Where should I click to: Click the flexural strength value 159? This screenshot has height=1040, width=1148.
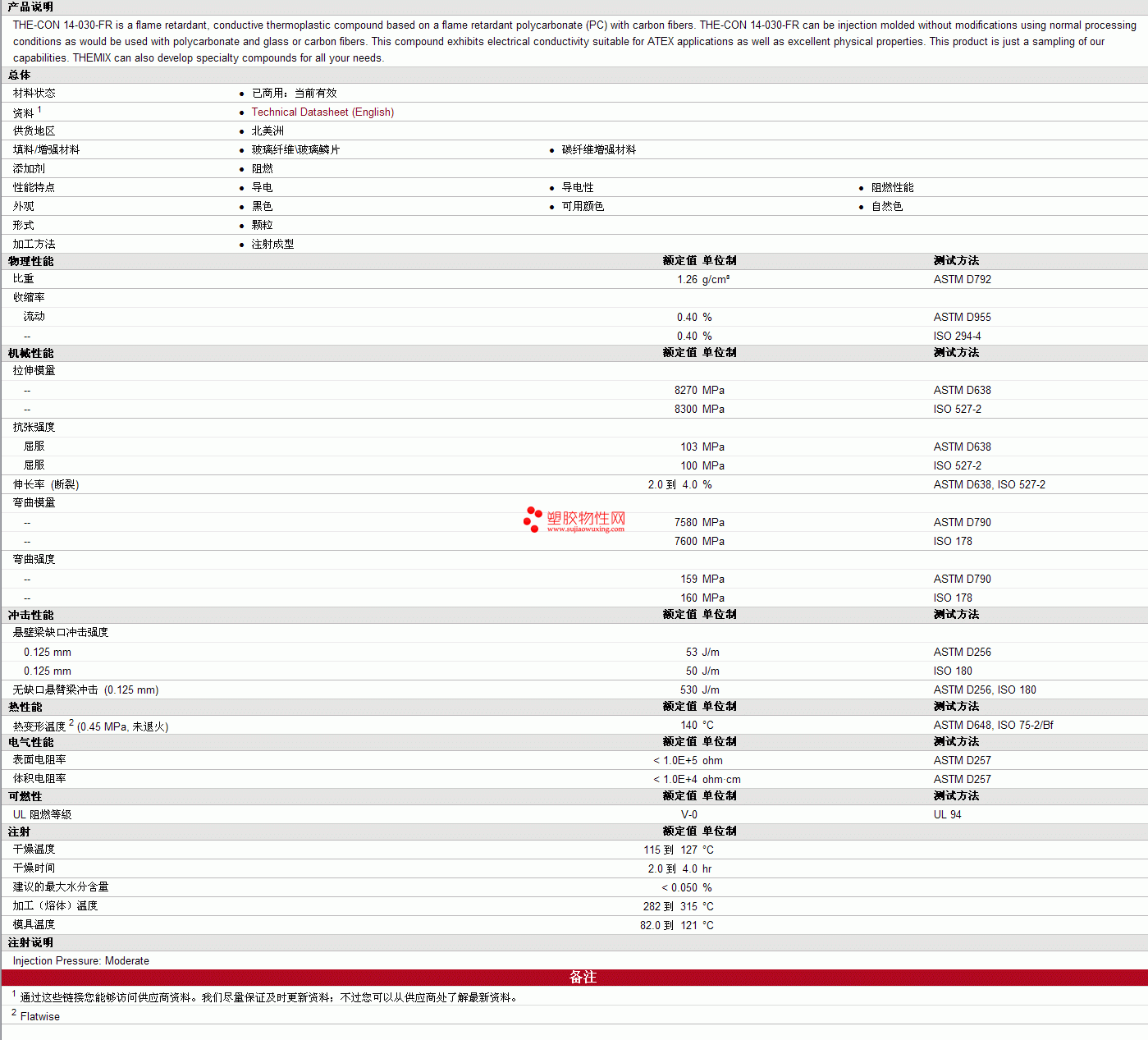(x=688, y=580)
